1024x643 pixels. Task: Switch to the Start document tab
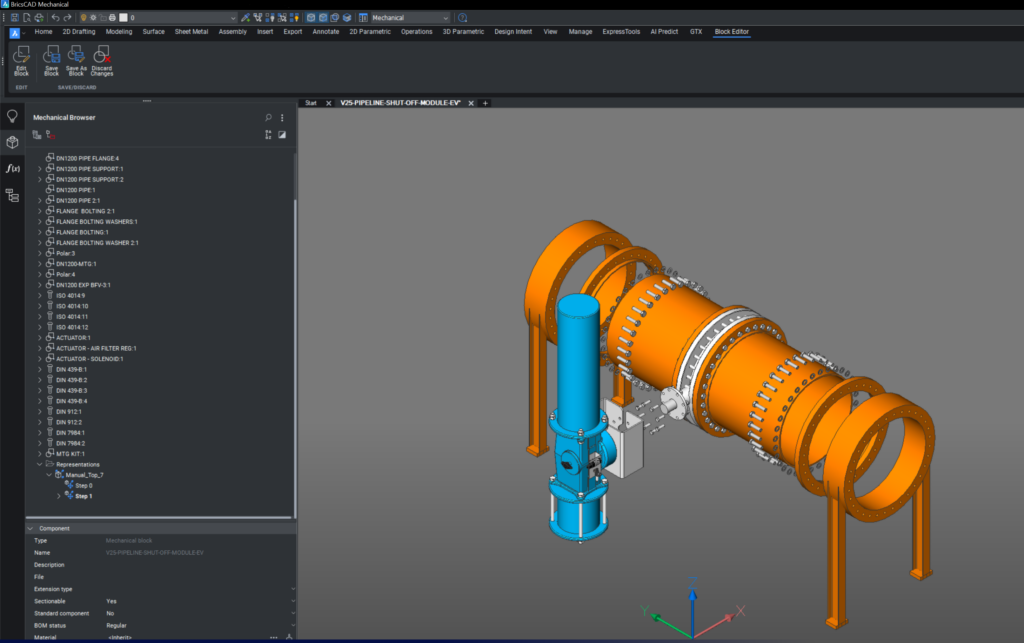pos(311,103)
